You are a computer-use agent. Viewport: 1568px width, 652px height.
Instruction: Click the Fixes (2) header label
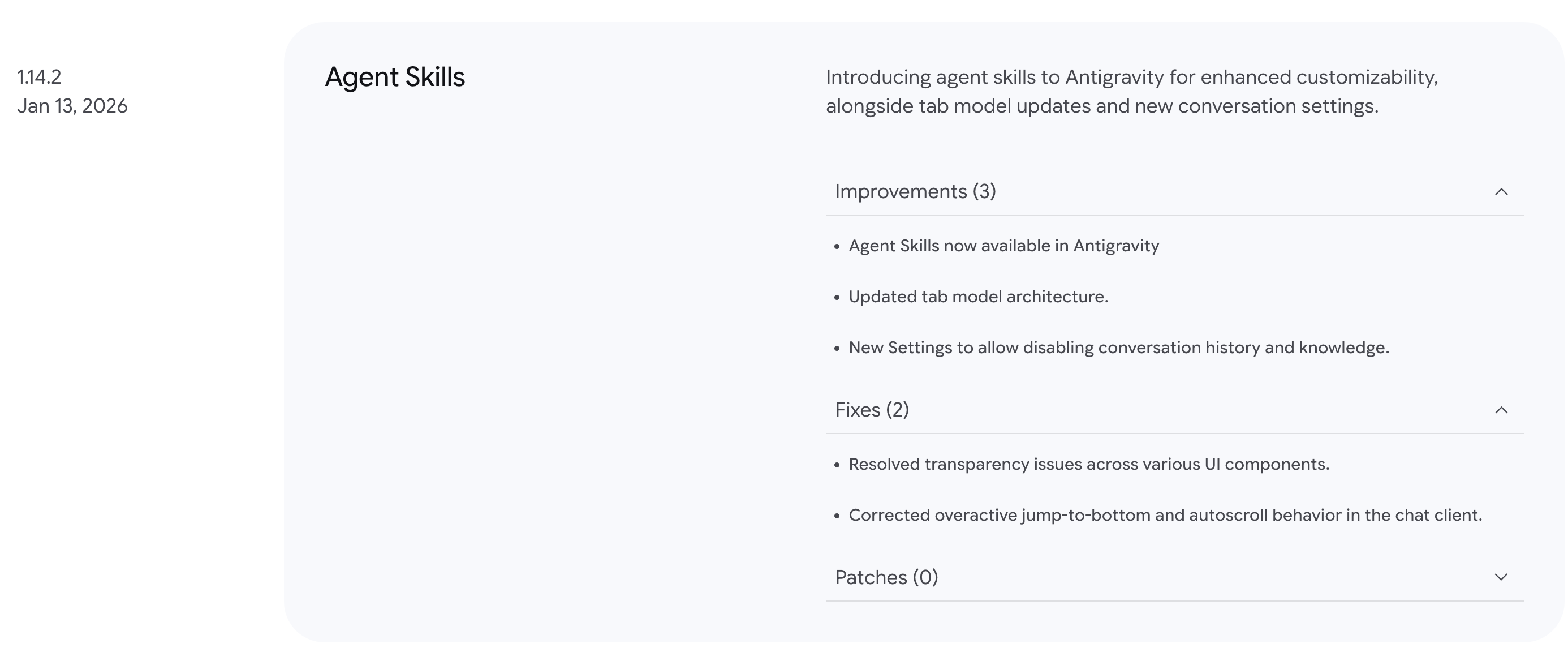[872, 410]
